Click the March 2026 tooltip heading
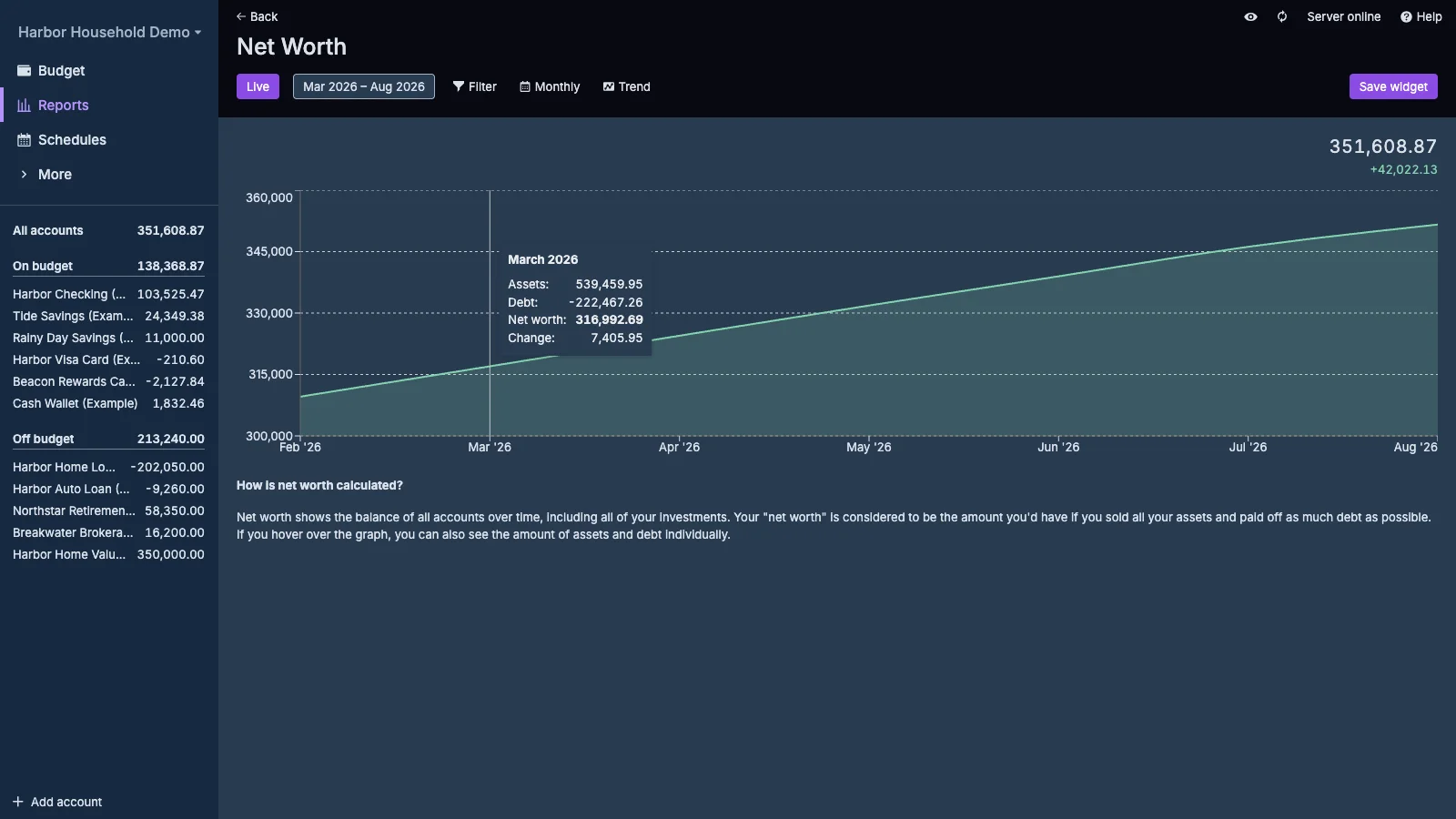This screenshot has width=1456, height=819. tap(542, 259)
